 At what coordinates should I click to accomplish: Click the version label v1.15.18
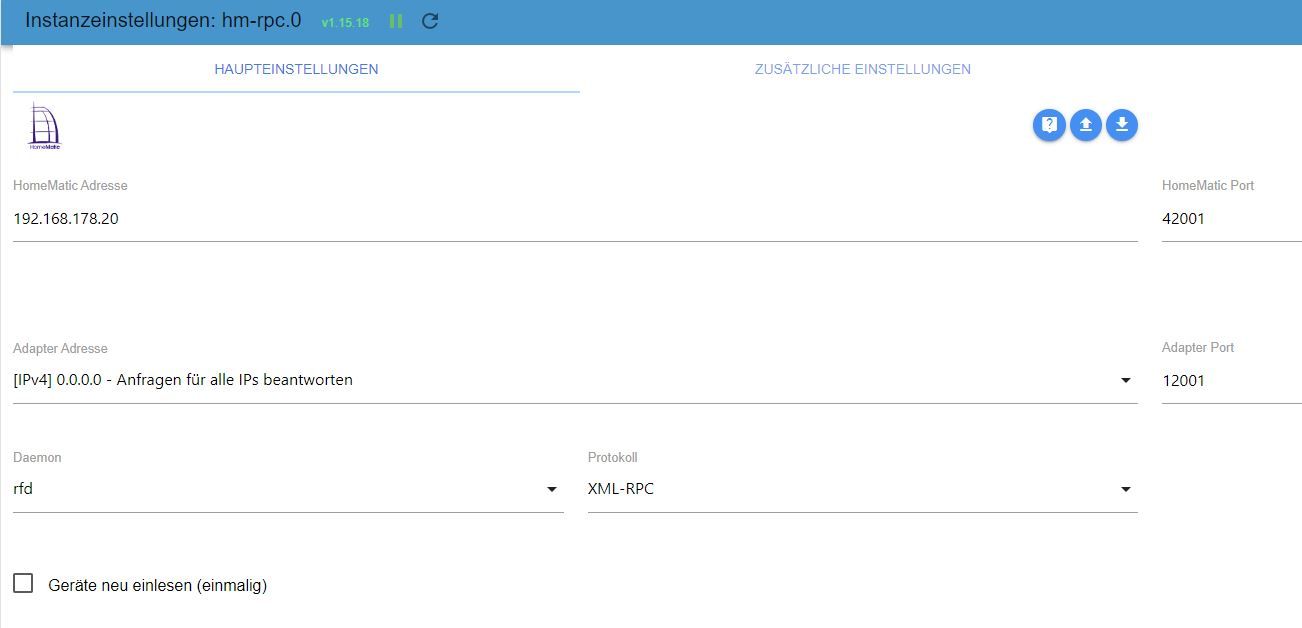pyautogui.click(x=345, y=22)
